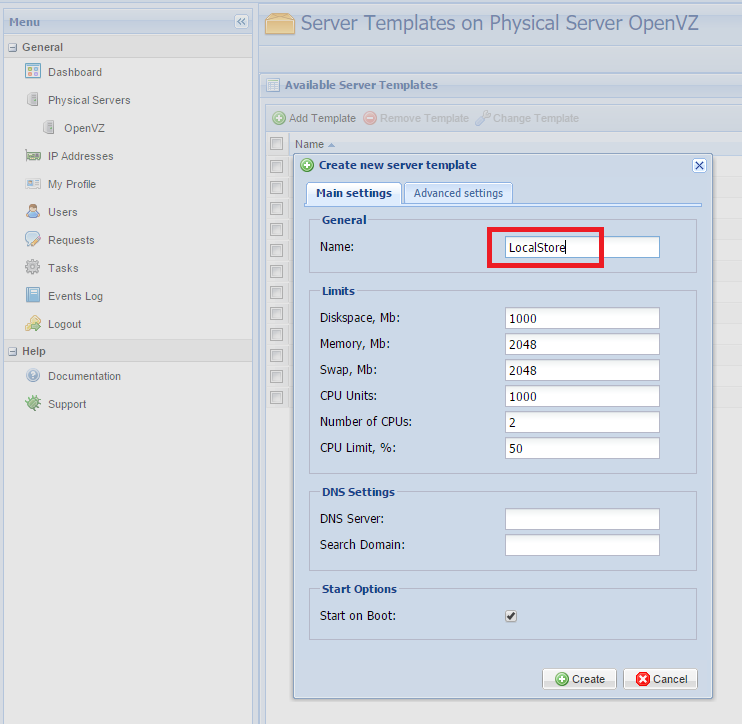742x724 pixels.
Task: Click the Memory, Mb field
Action: pos(582,344)
